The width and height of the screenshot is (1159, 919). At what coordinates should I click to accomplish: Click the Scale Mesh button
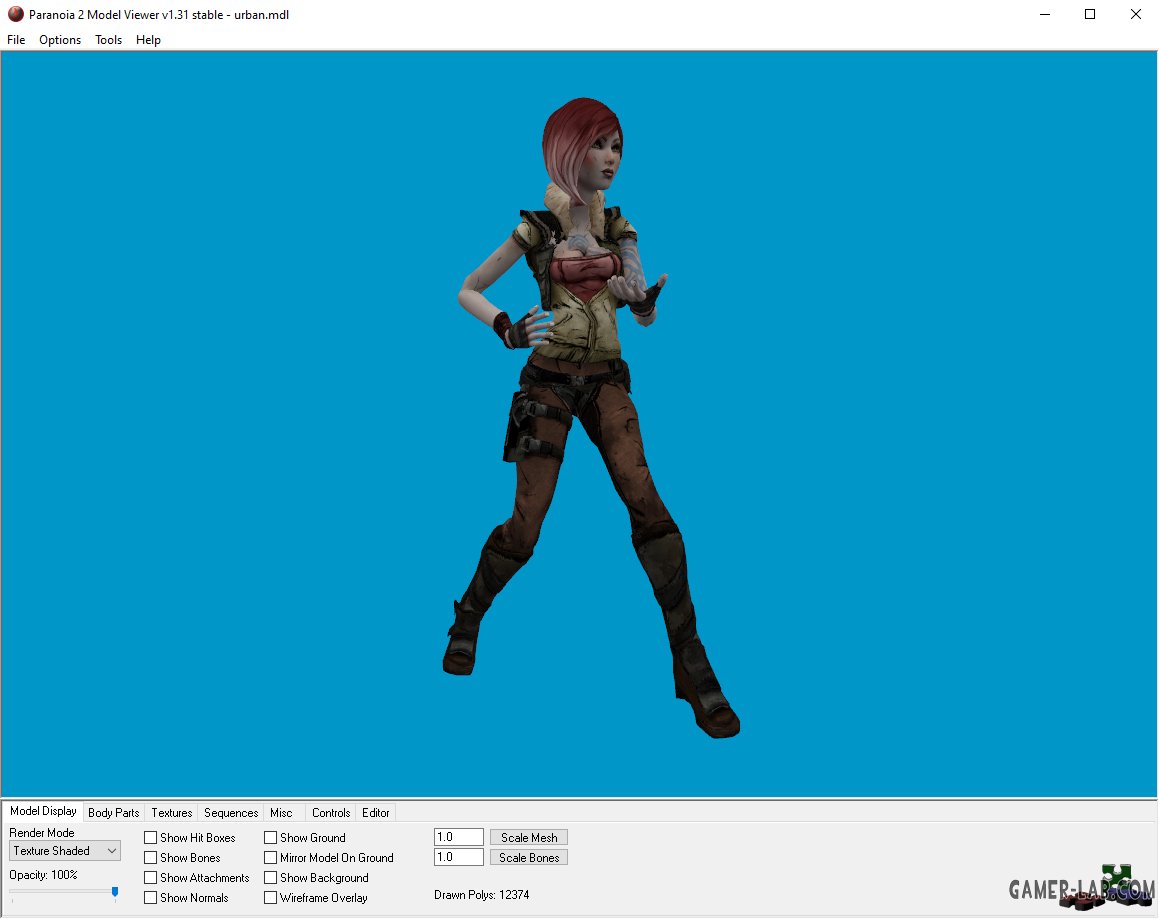(x=528, y=838)
